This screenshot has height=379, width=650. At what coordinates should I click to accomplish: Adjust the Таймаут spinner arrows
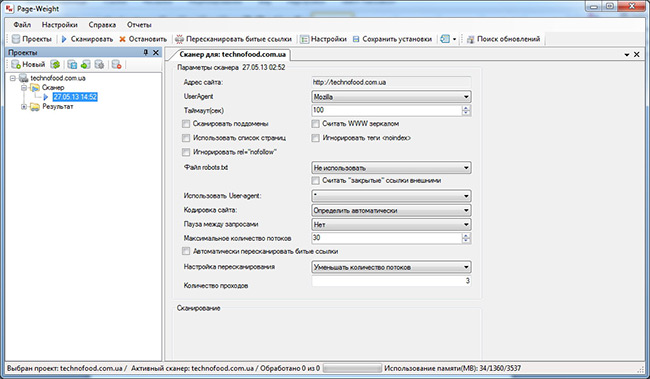tap(466, 110)
